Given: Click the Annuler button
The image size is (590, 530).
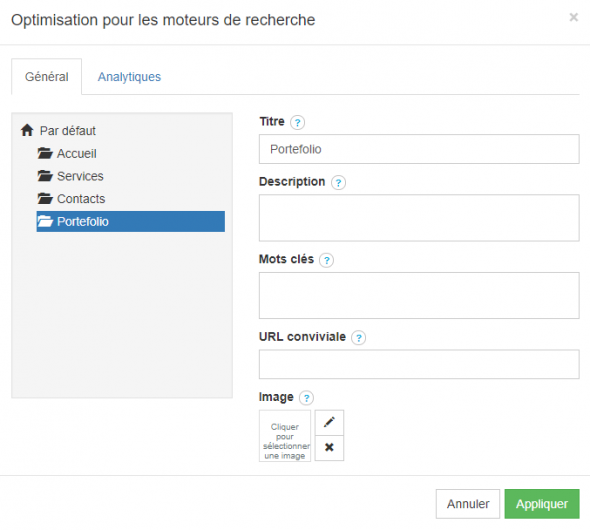Looking at the screenshot, I should tap(468, 504).
